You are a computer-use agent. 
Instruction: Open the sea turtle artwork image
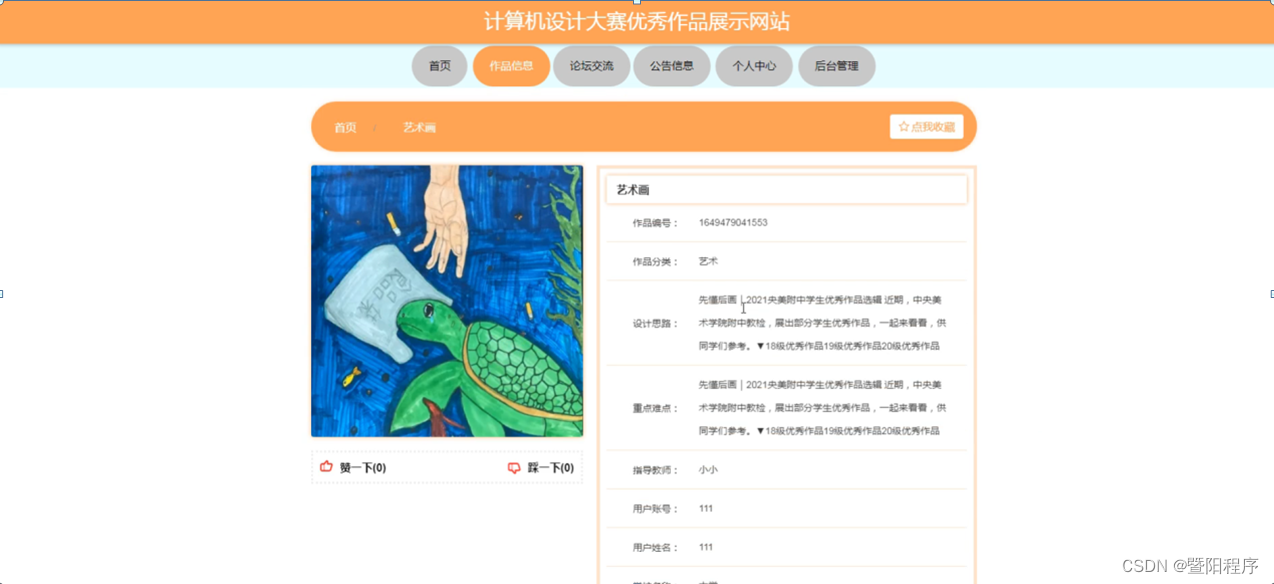pyautogui.click(x=447, y=301)
